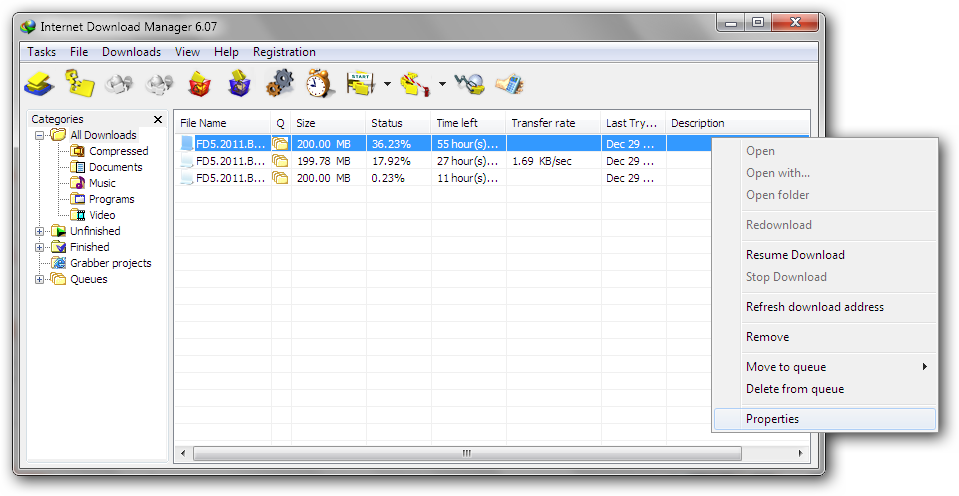This screenshot has height=496, width=959.
Task: Click the Resume toolbar icon
Action: click(x=80, y=84)
